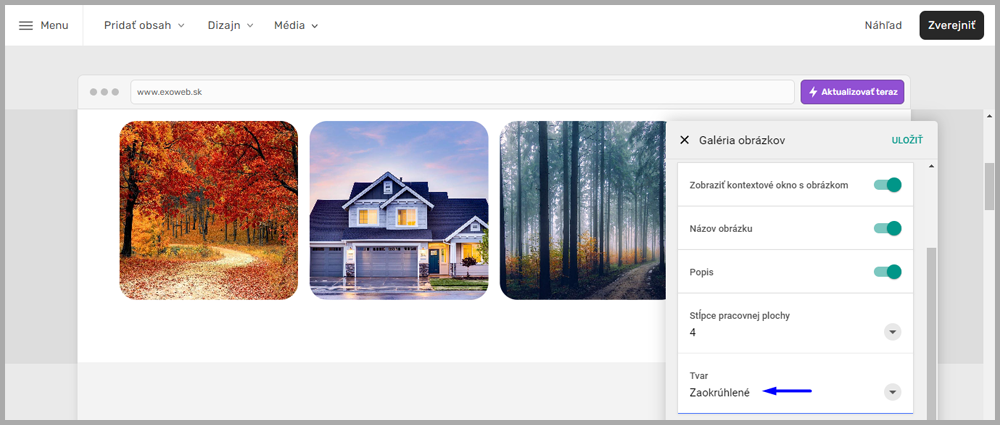Select the autumn forest image thumbnail

[208, 210]
